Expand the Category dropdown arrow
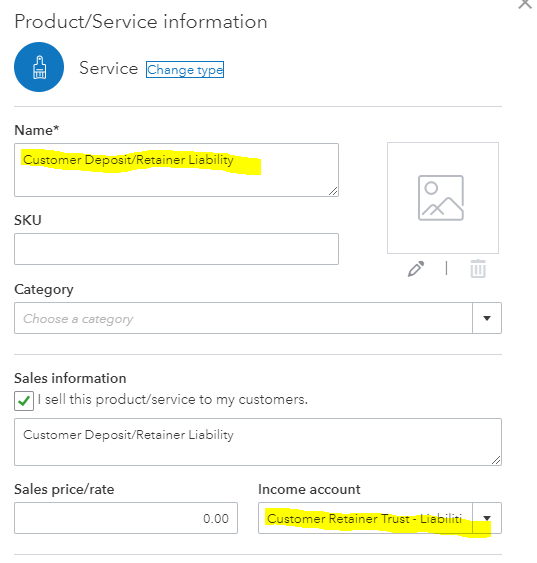Image resolution: width=537 pixels, height=563 pixels. coord(487,318)
